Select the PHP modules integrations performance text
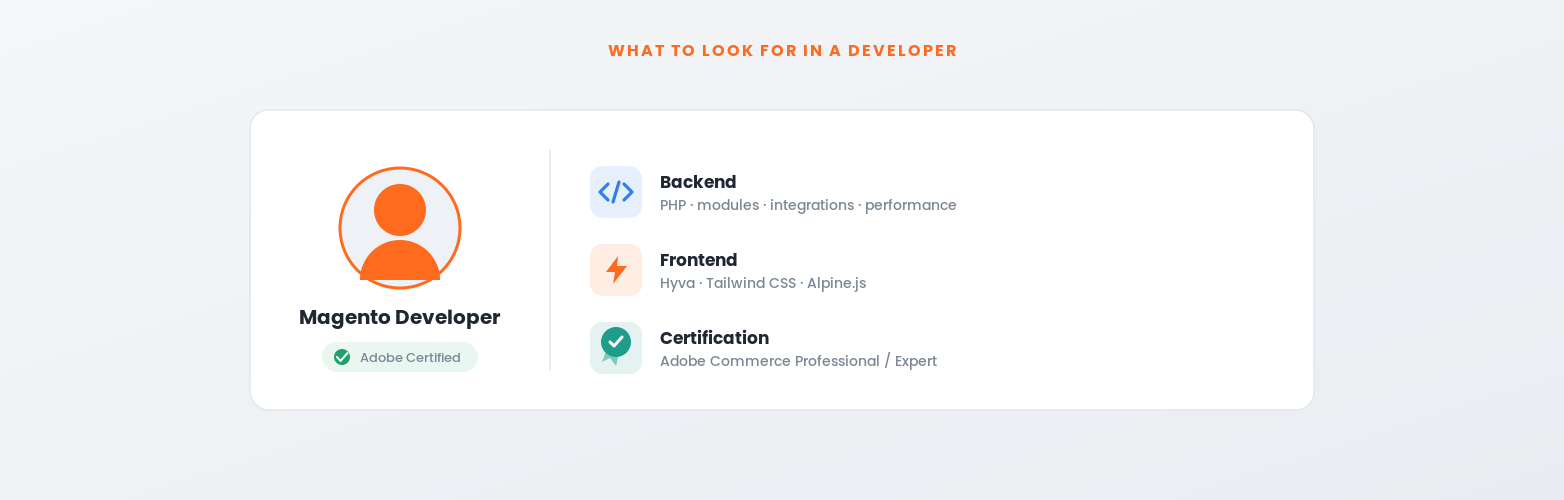Image resolution: width=1564 pixels, height=500 pixels. point(808,205)
